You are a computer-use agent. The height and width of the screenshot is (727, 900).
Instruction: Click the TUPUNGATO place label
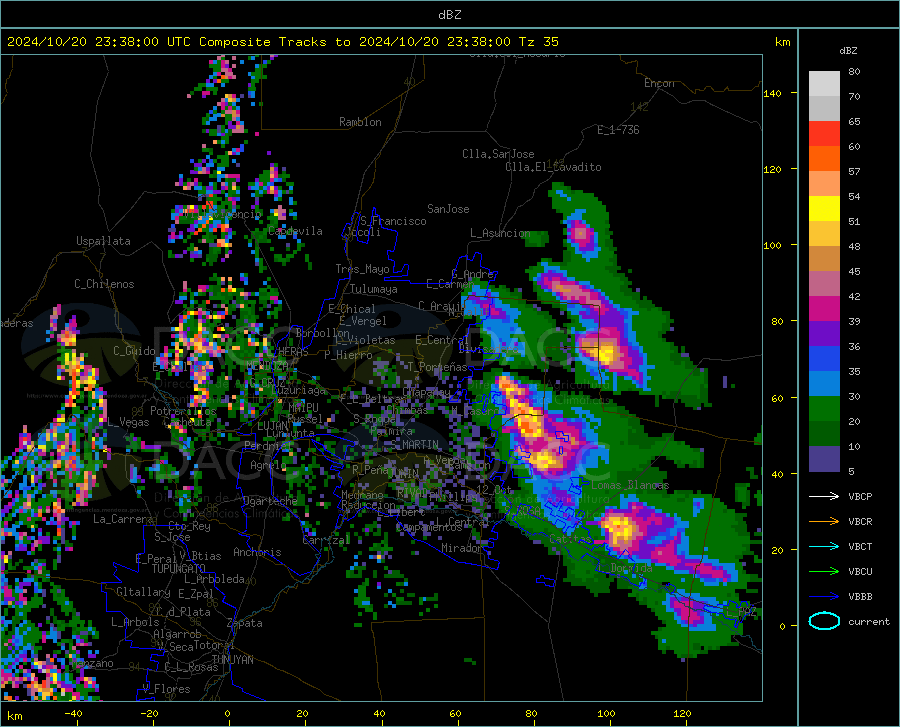point(179,569)
